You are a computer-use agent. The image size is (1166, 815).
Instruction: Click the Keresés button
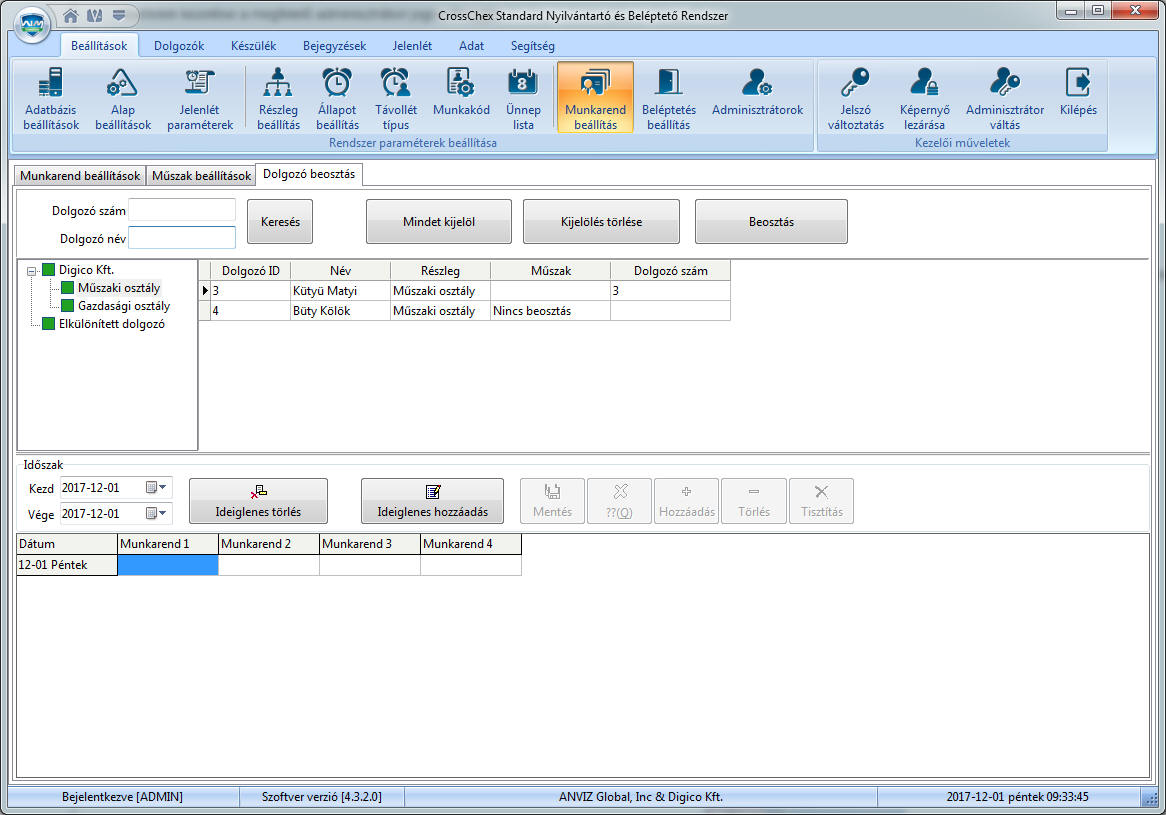280,222
